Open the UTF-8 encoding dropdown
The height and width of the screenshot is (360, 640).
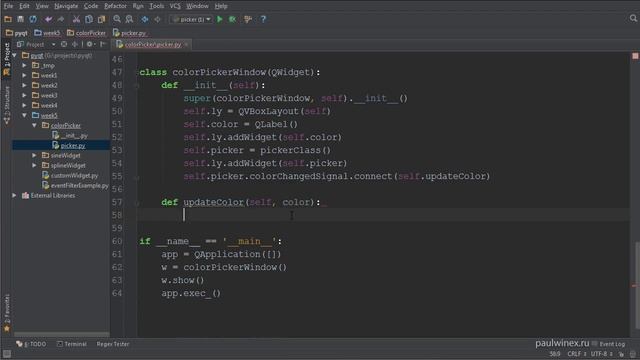pyautogui.click(x=602, y=354)
